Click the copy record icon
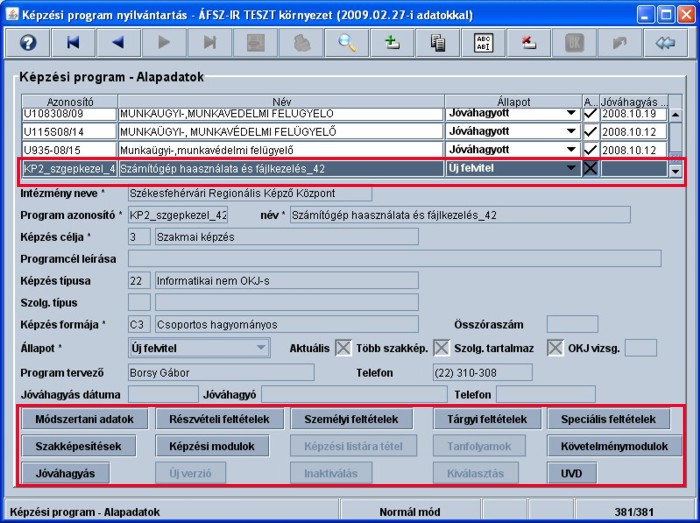 [x=438, y=43]
